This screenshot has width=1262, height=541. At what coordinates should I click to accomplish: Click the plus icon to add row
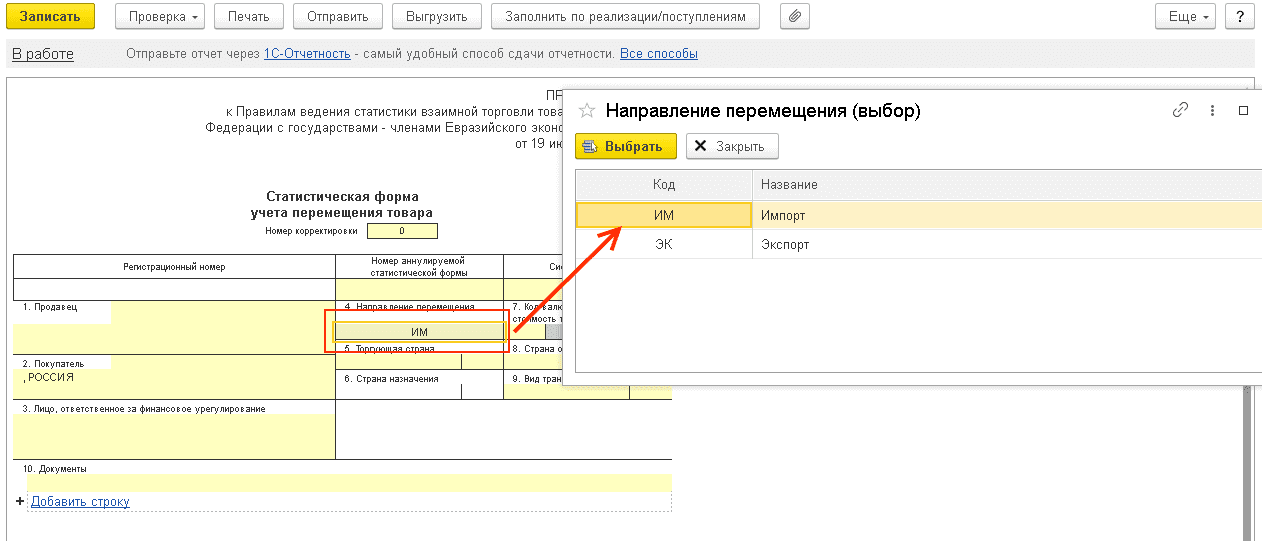tap(19, 501)
